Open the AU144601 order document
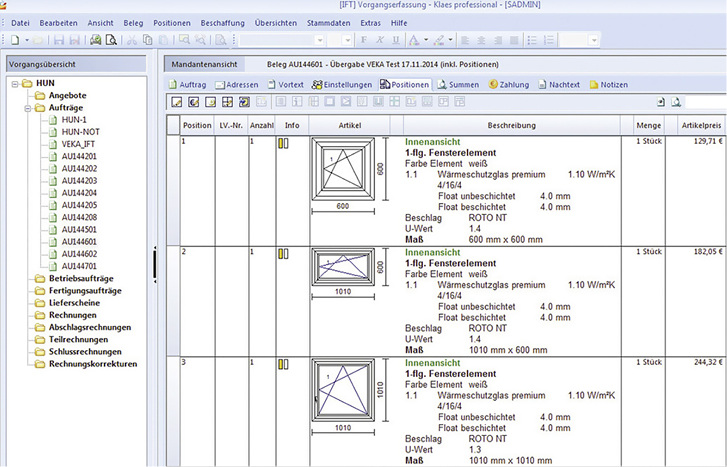727x467 pixels. pos(79,242)
